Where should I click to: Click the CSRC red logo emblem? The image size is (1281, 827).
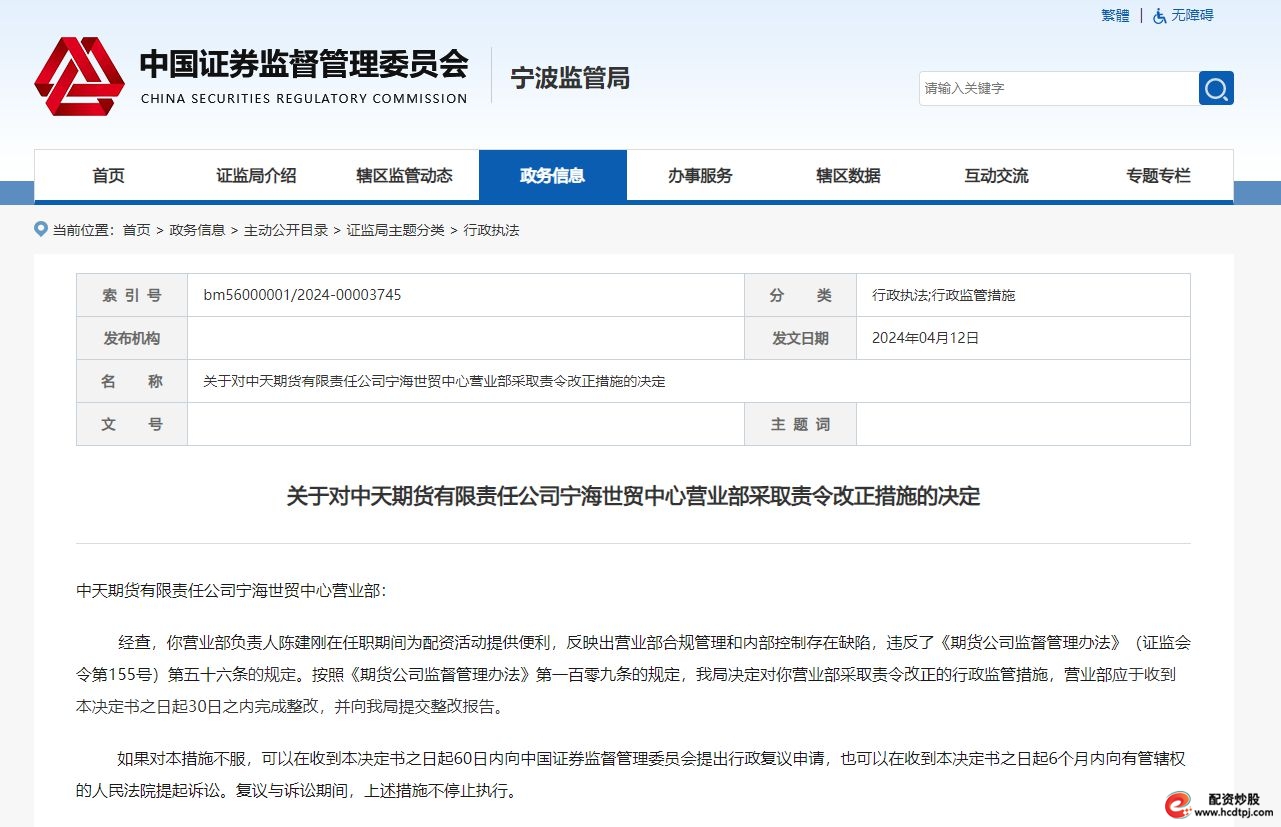[x=79, y=77]
